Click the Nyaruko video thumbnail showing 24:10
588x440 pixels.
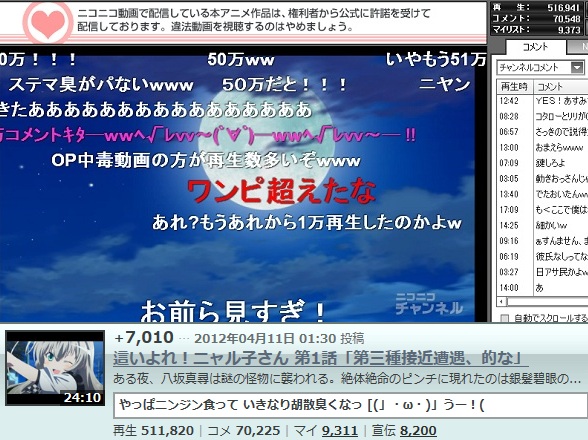(x=55, y=368)
